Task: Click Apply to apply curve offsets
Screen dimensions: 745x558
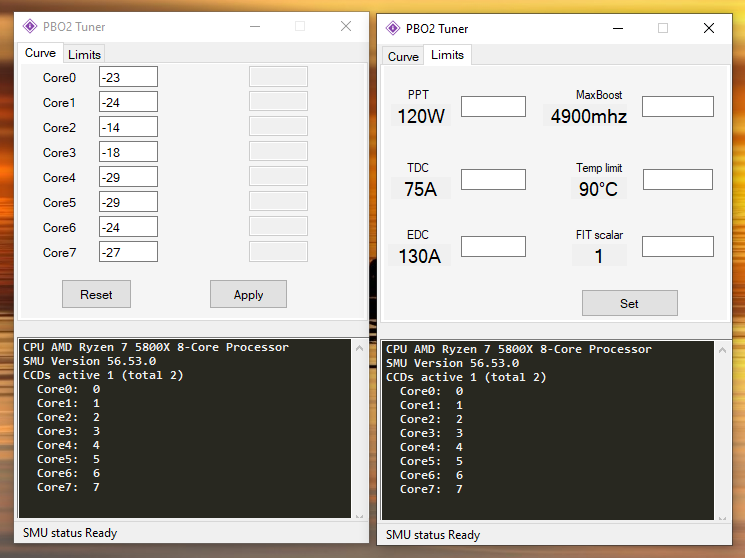Action: point(248,294)
